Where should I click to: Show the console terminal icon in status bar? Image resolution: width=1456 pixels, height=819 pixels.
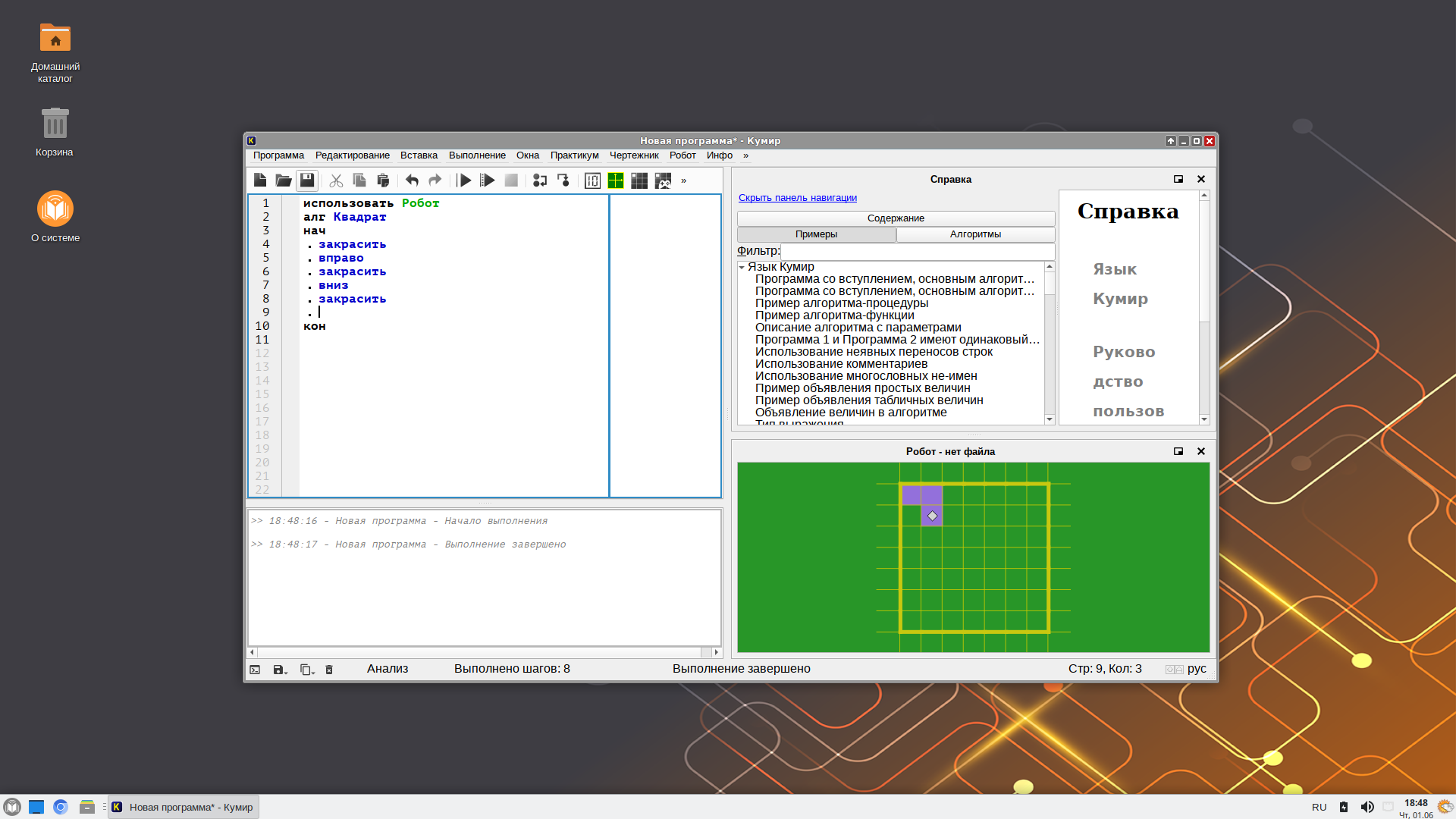click(x=255, y=670)
